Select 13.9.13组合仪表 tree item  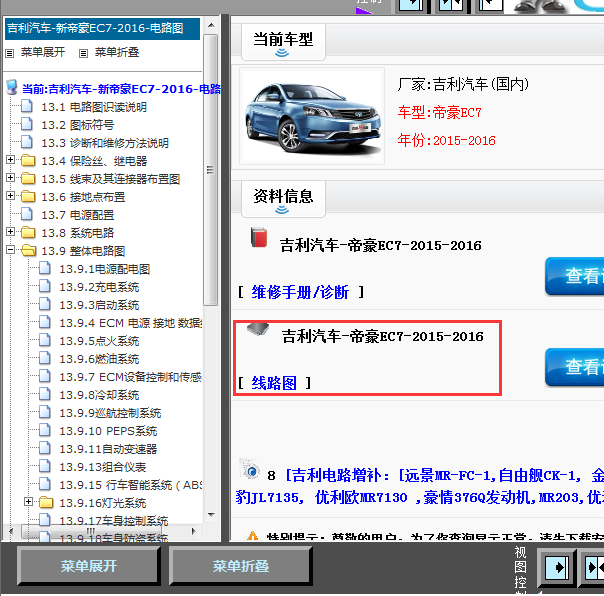[102, 467]
